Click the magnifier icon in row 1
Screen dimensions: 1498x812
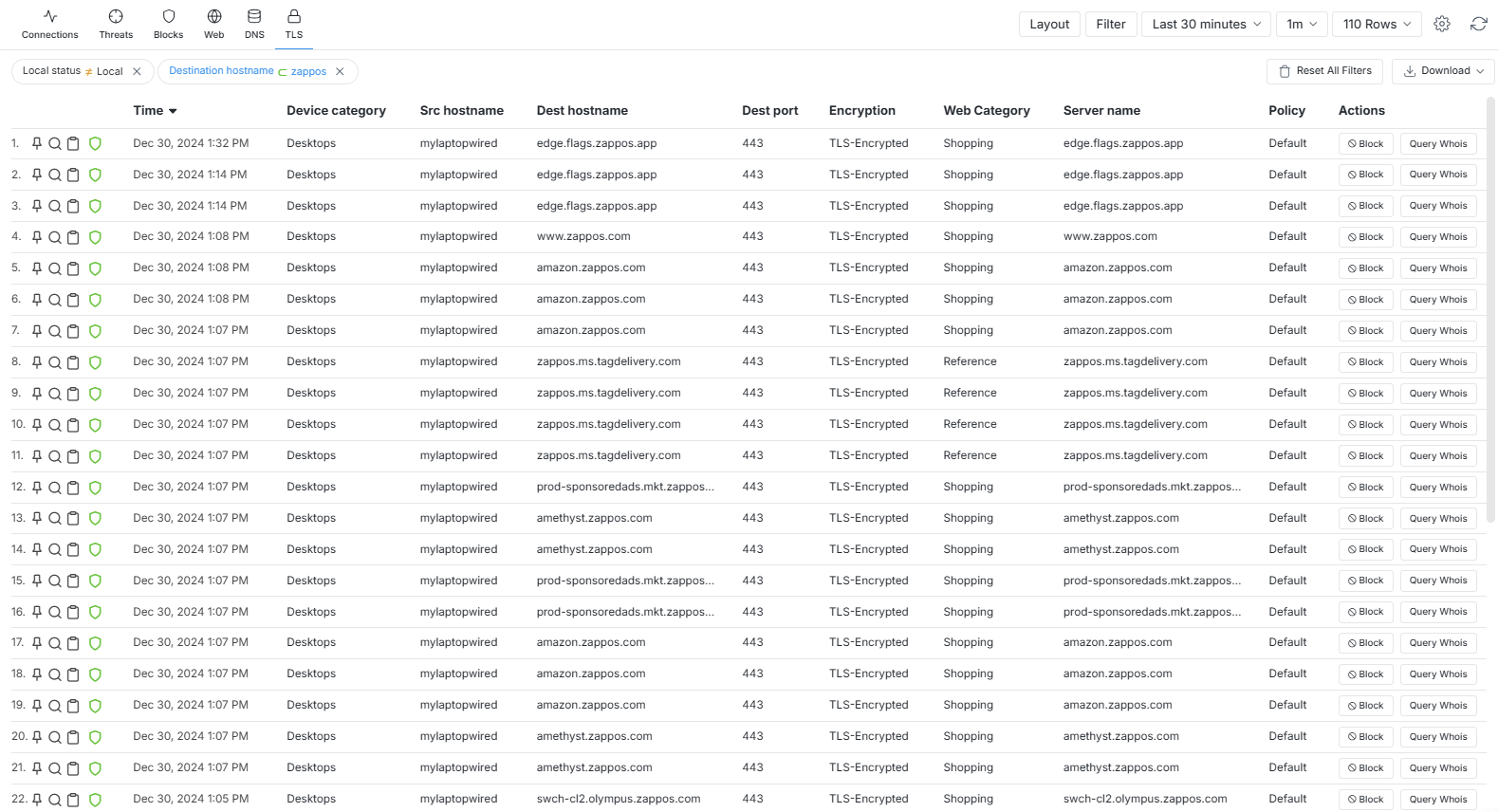[x=55, y=143]
